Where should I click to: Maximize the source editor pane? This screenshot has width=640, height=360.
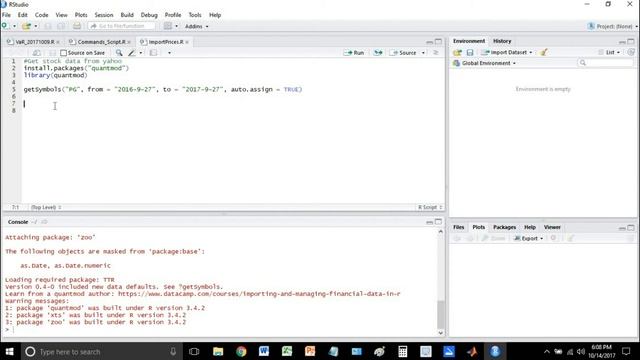(438, 42)
